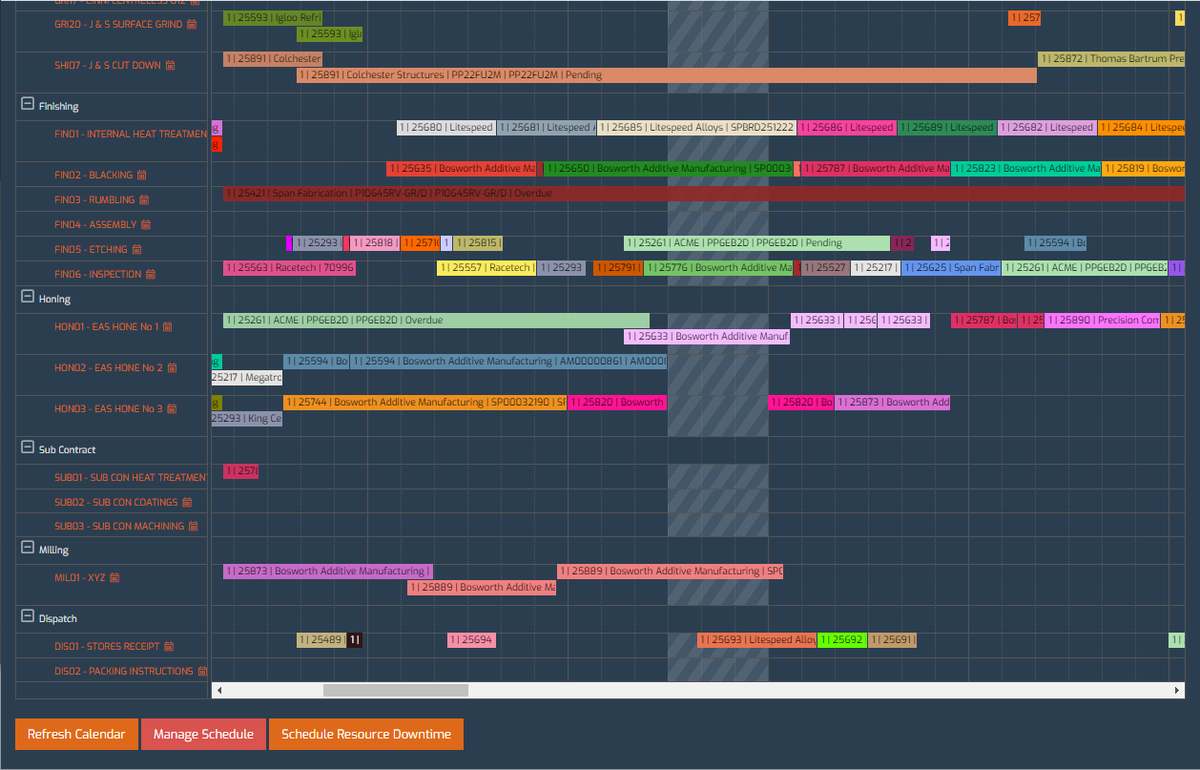Image resolution: width=1200 pixels, height=770 pixels.
Task: Select the FIN01 - Internal Heat Treatment resource label
Action: click(130, 134)
